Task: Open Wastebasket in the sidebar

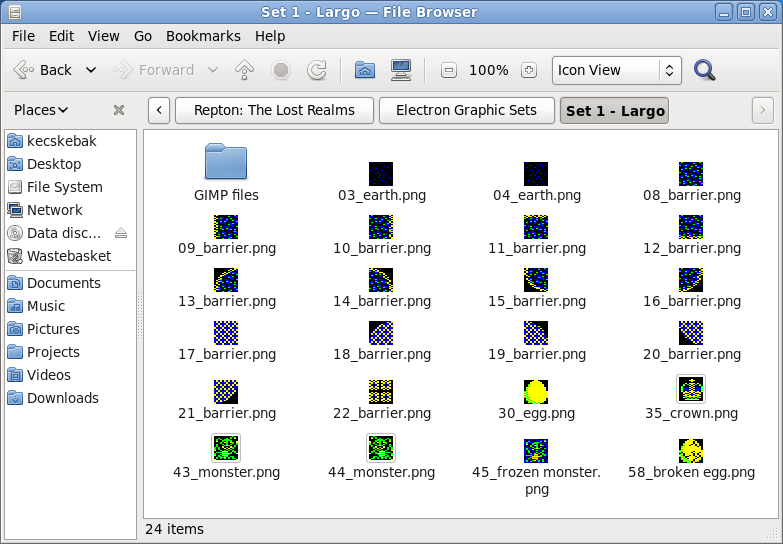Action: [x=70, y=256]
